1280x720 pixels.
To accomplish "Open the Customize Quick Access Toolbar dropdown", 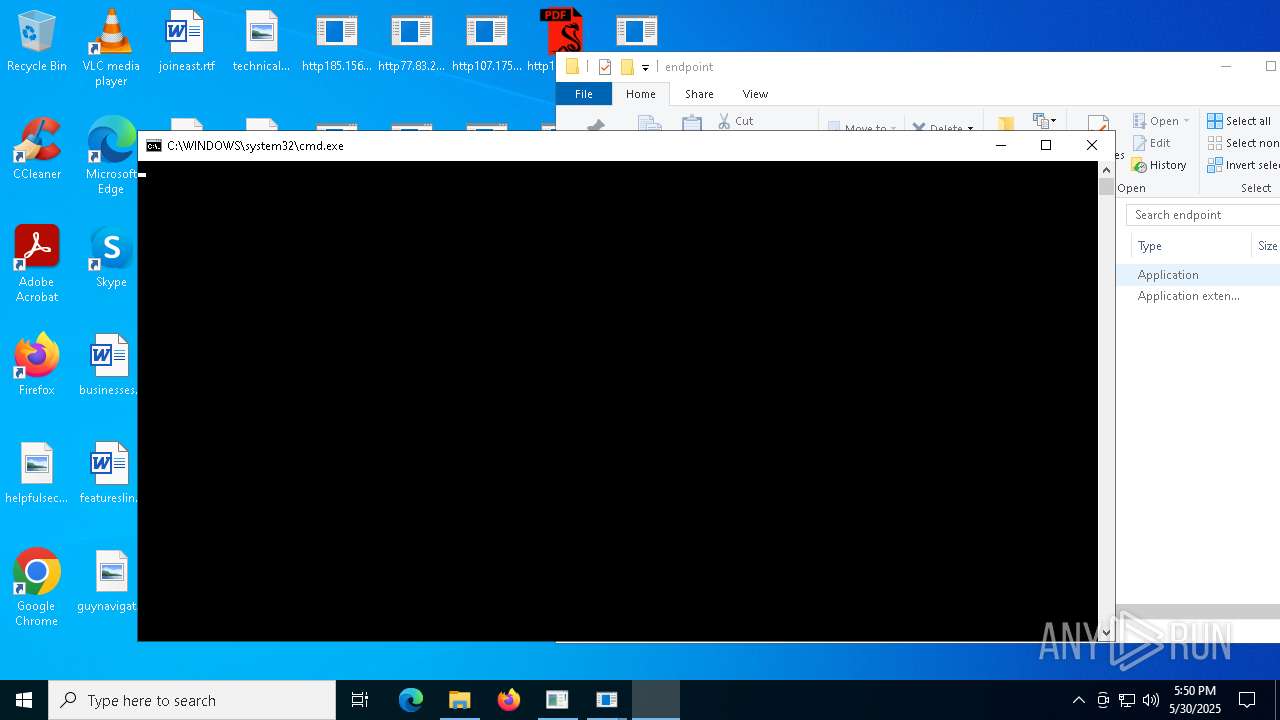I will pyautogui.click(x=645, y=67).
